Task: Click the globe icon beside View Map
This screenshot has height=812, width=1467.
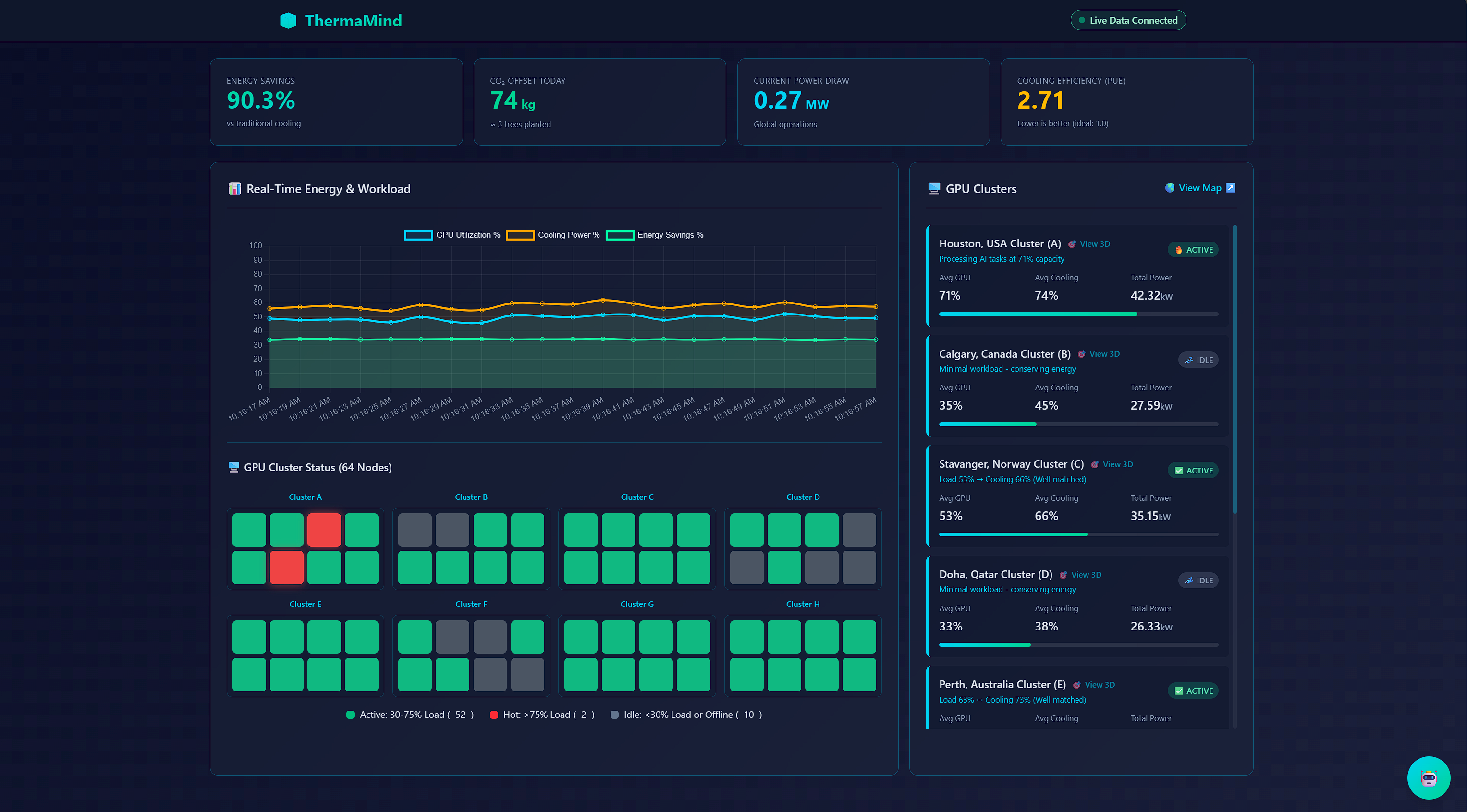Action: [1170, 188]
